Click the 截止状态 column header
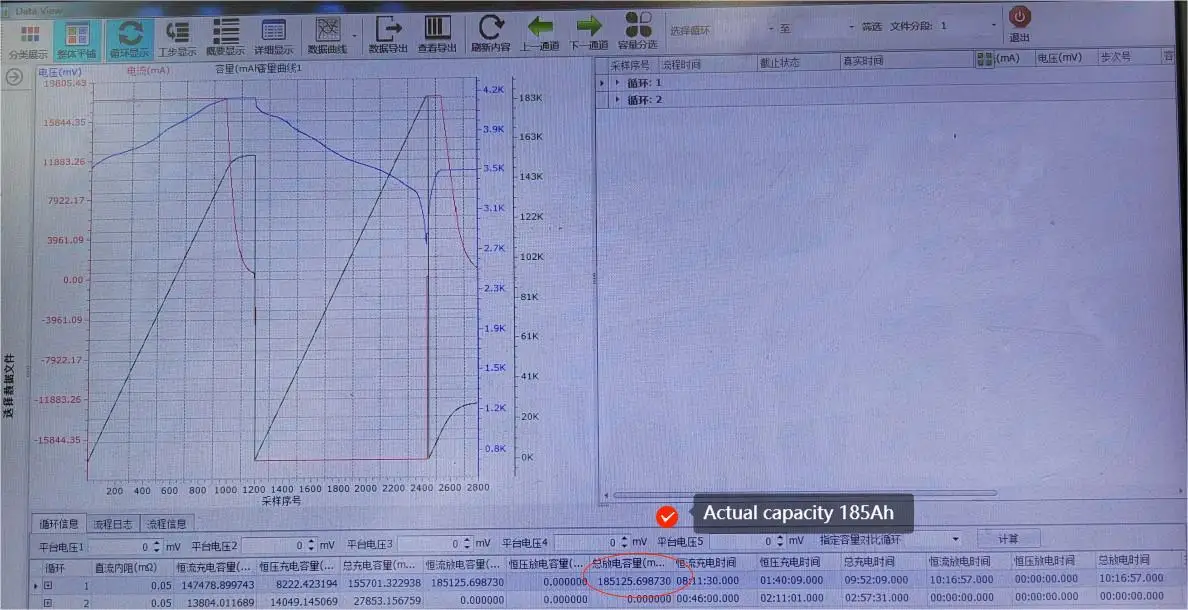The height and width of the screenshot is (610, 1188). [780, 63]
